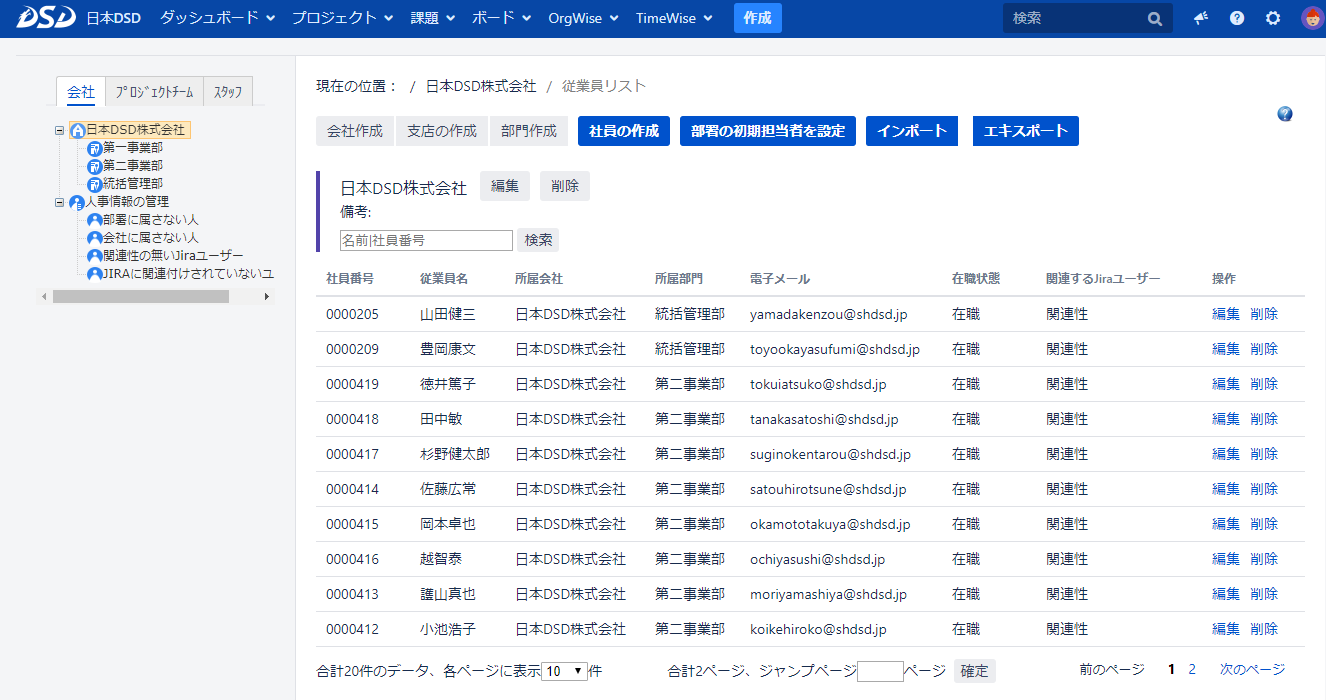Click the search magnifier icon
Image resolution: width=1326 pixels, height=700 pixels.
(1155, 18)
